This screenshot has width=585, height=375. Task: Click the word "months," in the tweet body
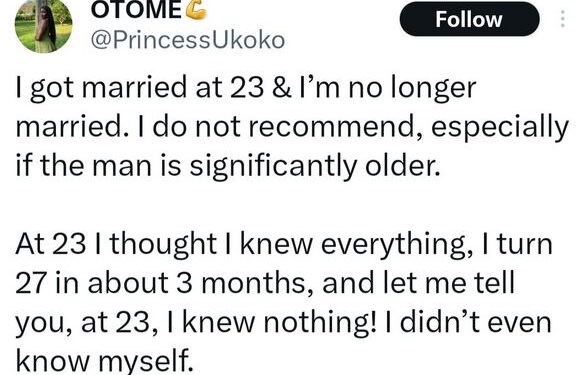tap(258, 284)
